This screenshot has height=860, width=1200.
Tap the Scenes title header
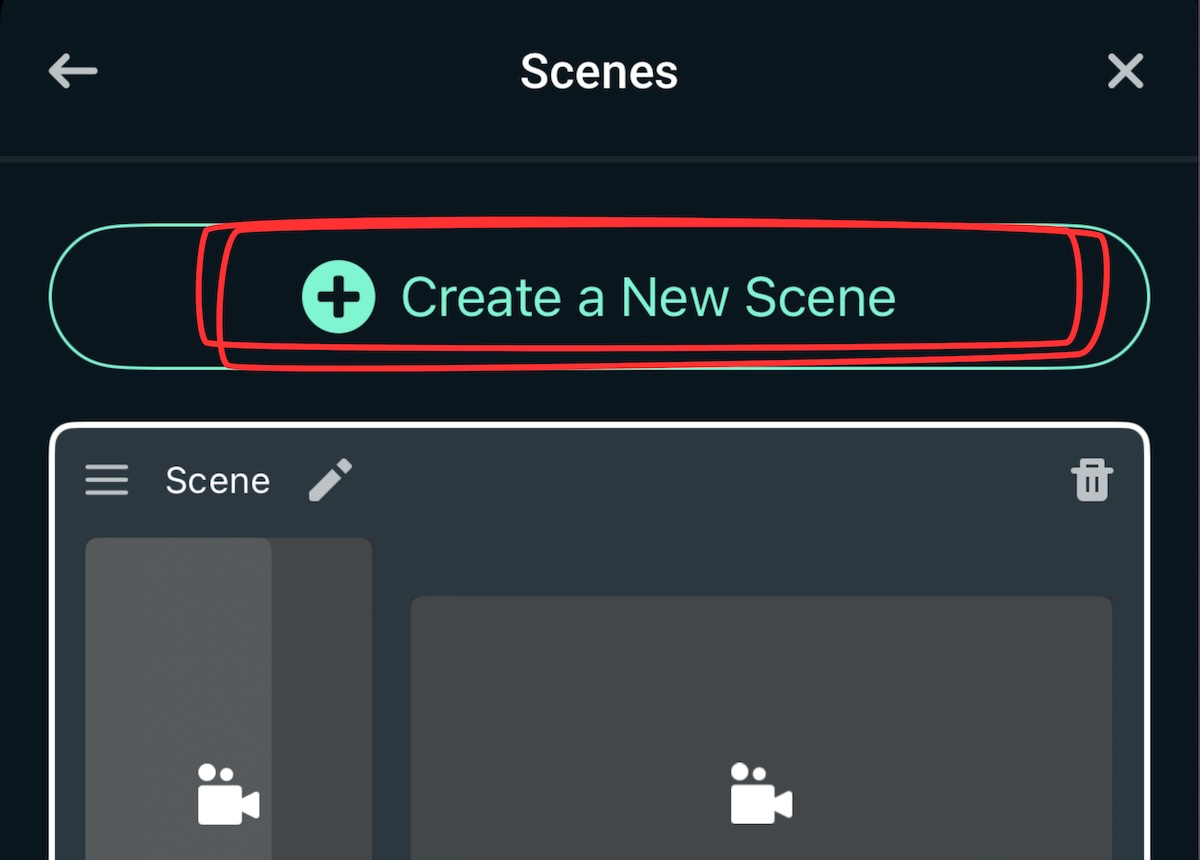tap(598, 71)
